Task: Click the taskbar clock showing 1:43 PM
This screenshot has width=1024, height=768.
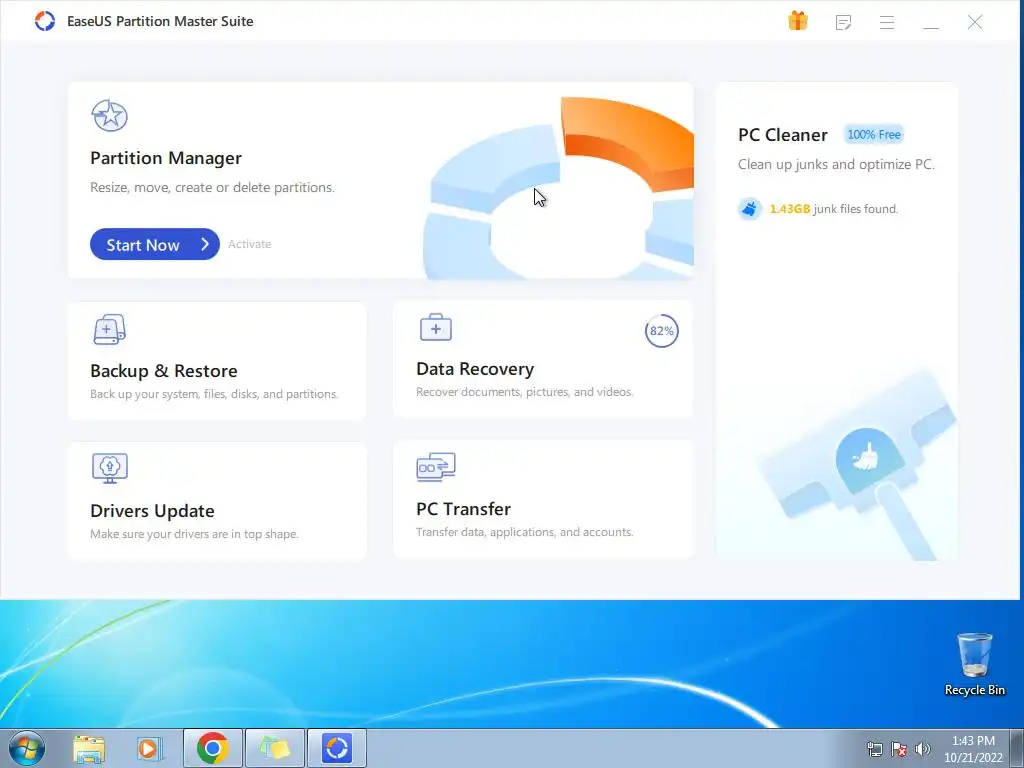Action: (x=973, y=749)
